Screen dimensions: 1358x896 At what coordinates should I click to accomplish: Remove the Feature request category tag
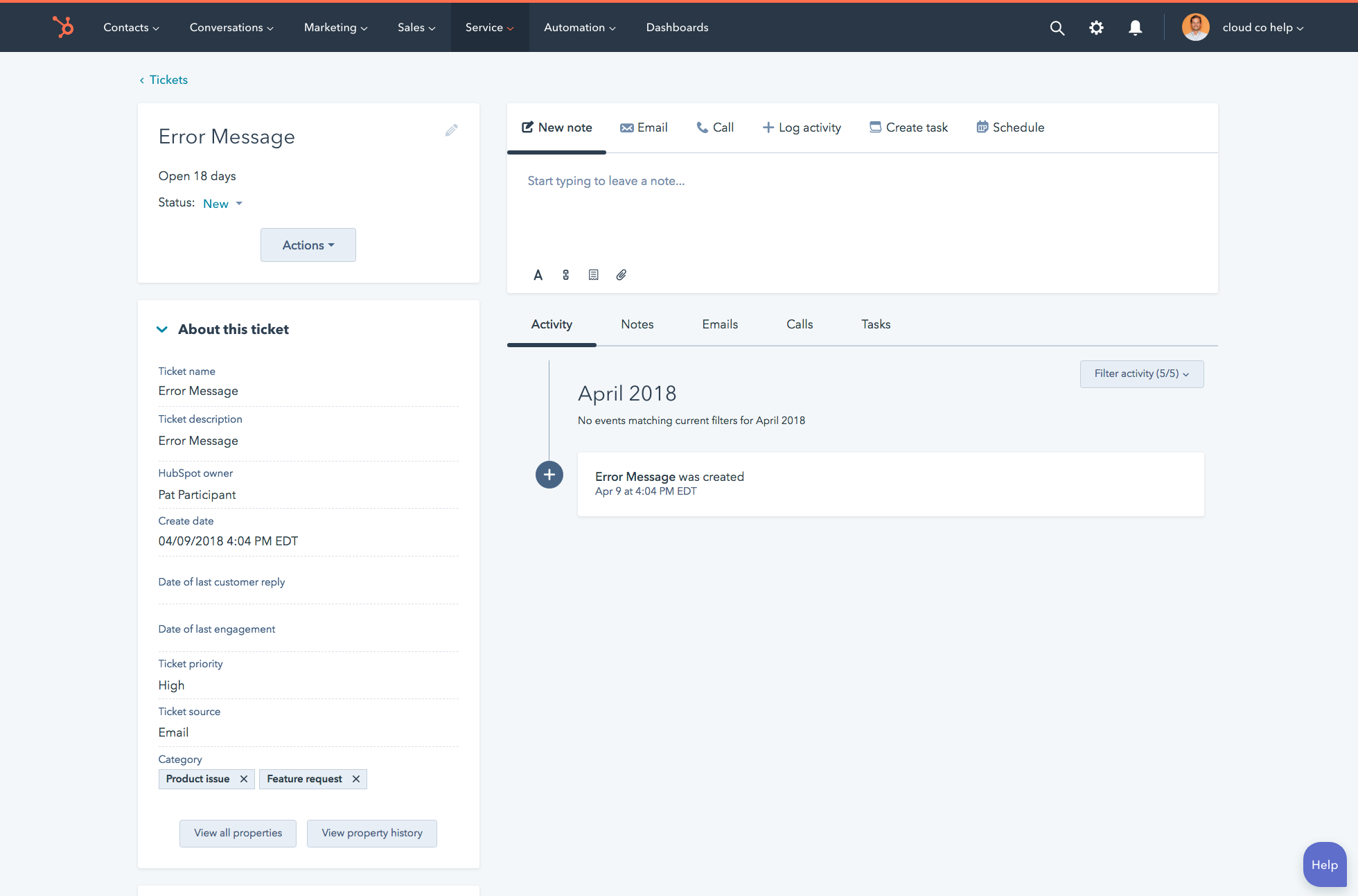pyautogui.click(x=356, y=779)
